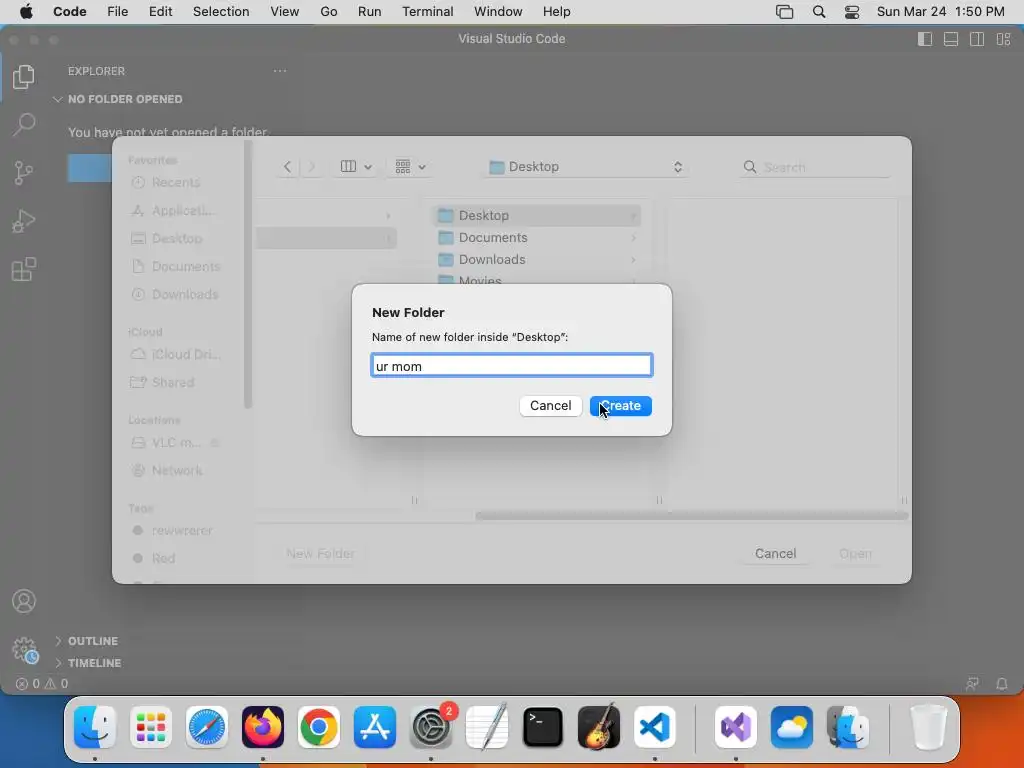Screen dimensions: 1024x768
Task: Open Finder from the dock
Action: pos(95,727)
